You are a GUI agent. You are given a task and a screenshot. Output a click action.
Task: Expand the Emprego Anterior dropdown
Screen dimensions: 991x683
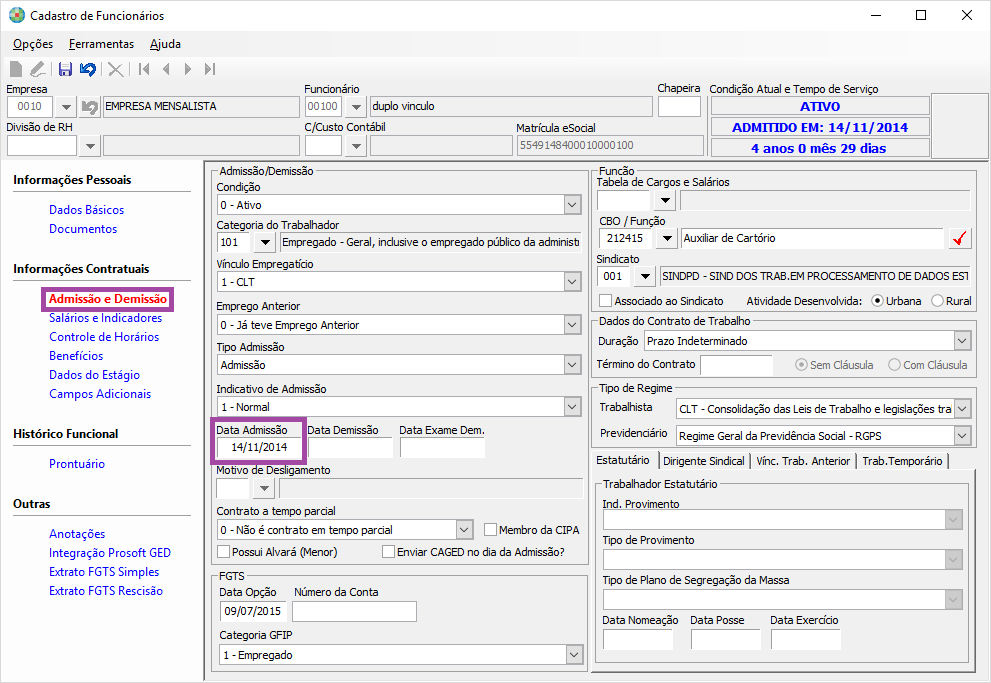[x=572, y=325]
